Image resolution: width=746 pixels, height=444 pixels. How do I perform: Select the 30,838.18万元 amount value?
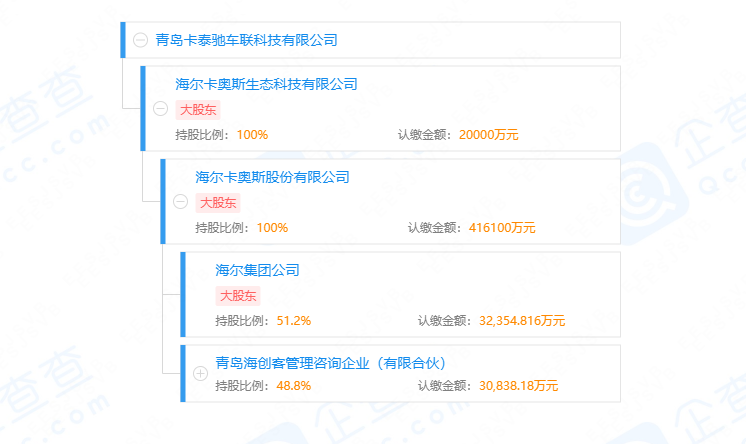point(518,386)
